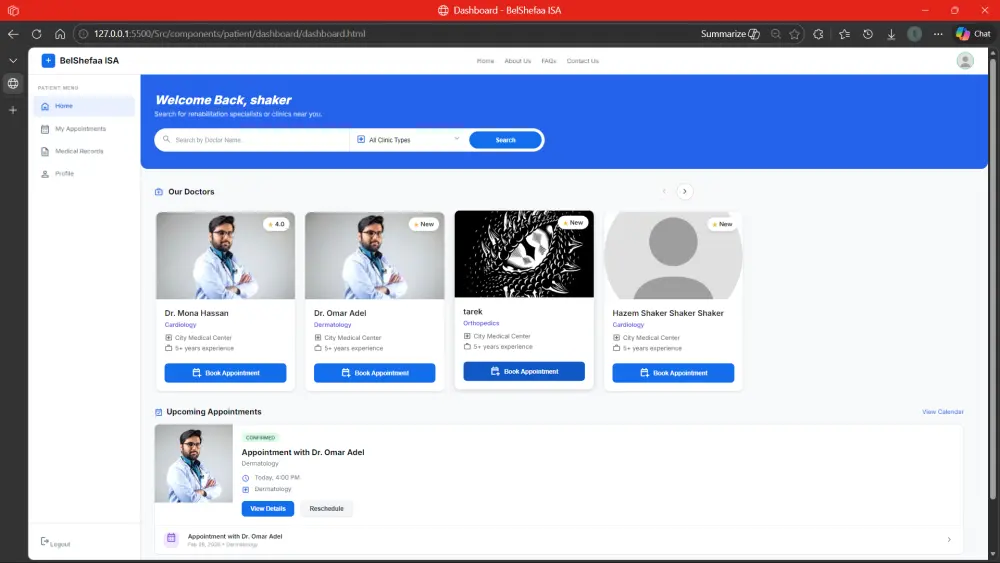Open favorites list icon
The width and height of the screenshot is (1000, 563).
(x=844, y=34)
